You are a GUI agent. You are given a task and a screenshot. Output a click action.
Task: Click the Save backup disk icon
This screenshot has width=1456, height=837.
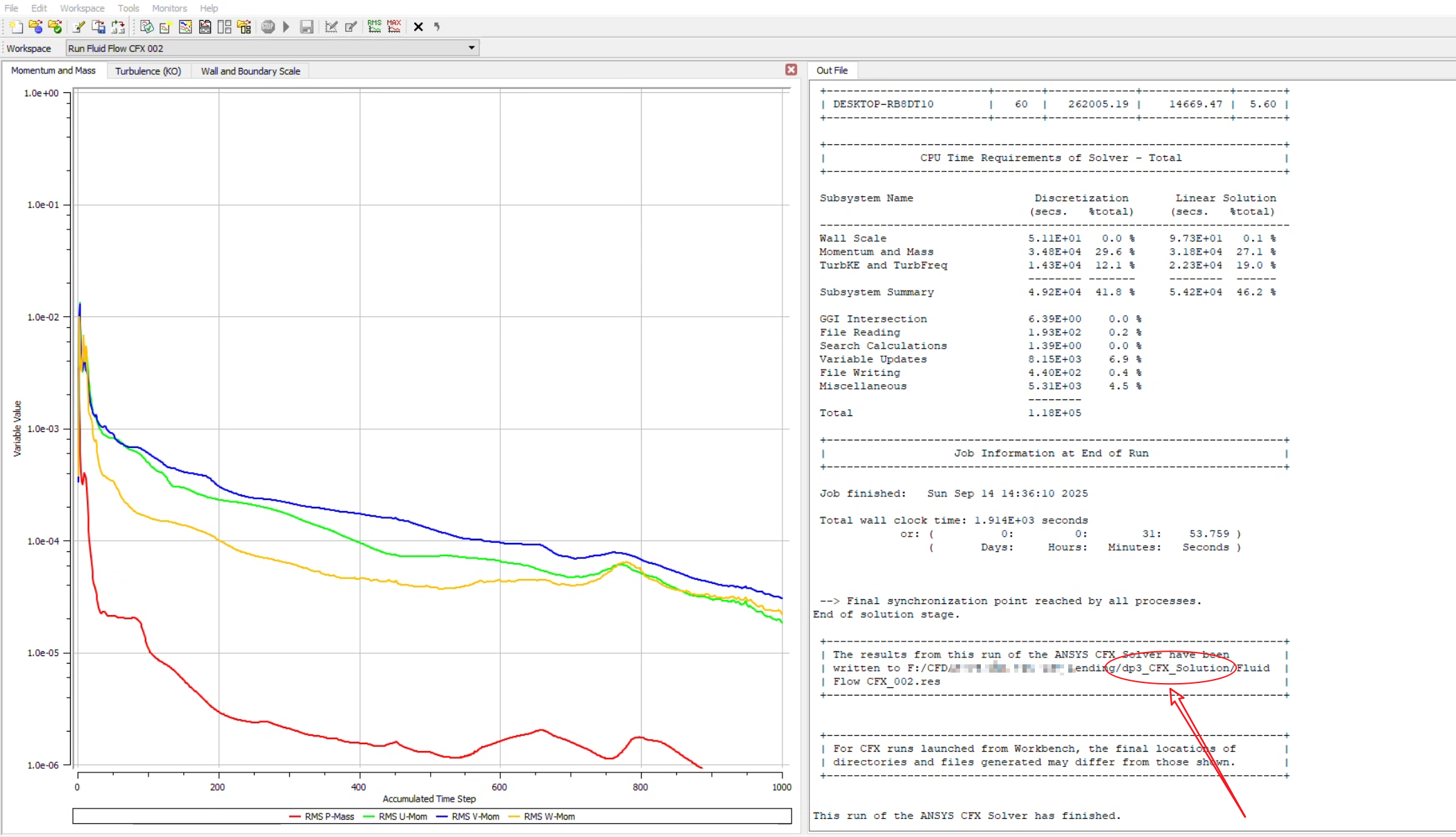(x=307, y=27)
